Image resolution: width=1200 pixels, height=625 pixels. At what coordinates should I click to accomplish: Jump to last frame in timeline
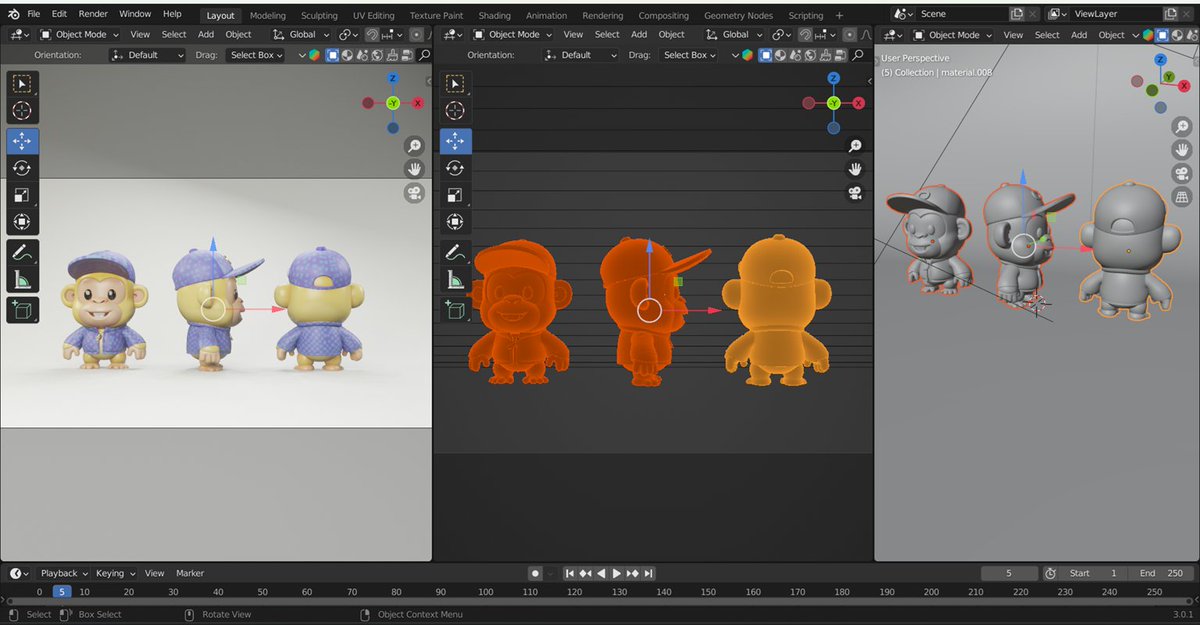coord(648,573)
